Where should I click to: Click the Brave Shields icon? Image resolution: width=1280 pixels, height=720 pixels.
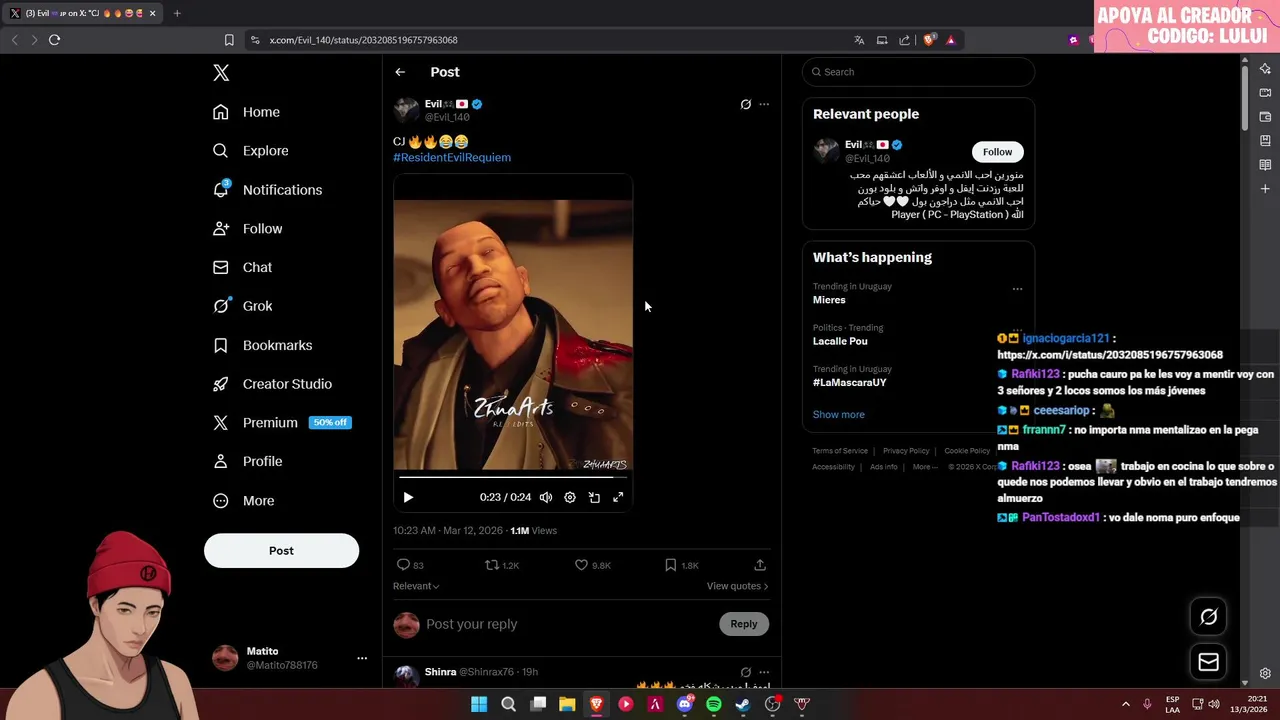click(x=929, y=40)
